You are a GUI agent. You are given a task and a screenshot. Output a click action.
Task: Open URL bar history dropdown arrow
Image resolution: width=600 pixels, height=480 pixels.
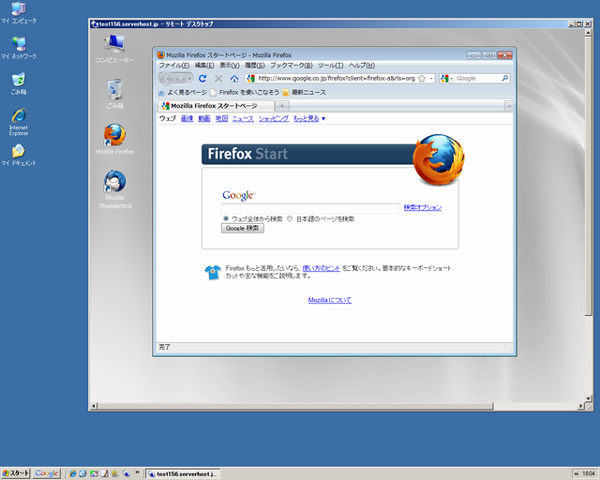click(431, 78)
